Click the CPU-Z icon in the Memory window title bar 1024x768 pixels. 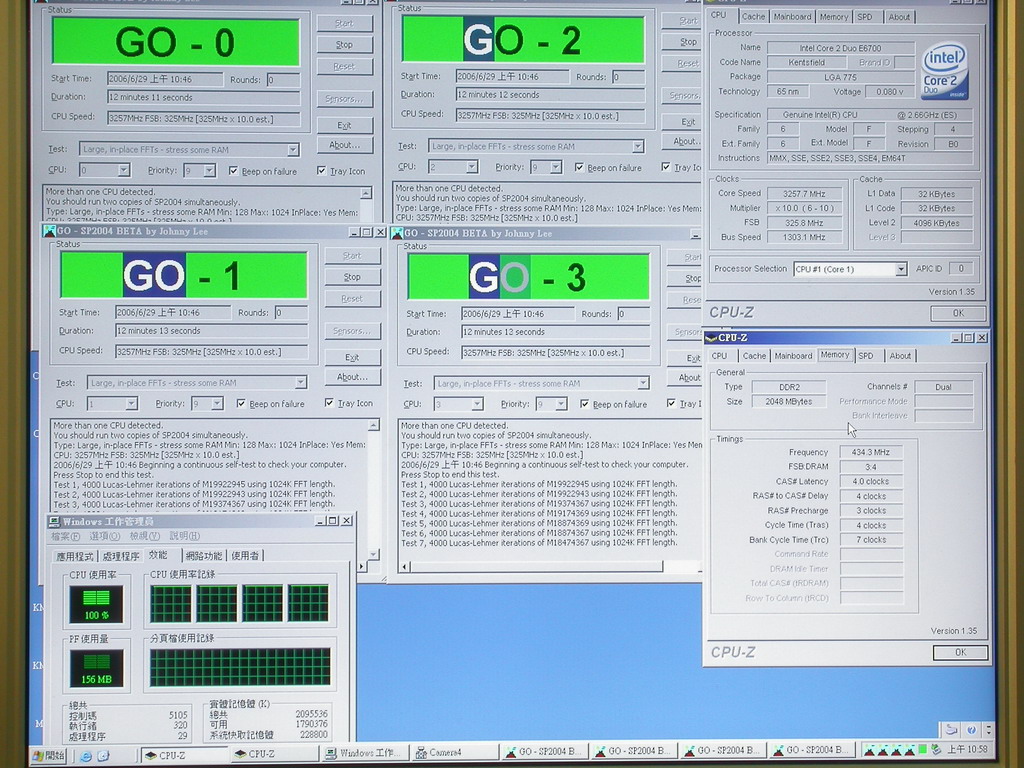pos(711,338)
